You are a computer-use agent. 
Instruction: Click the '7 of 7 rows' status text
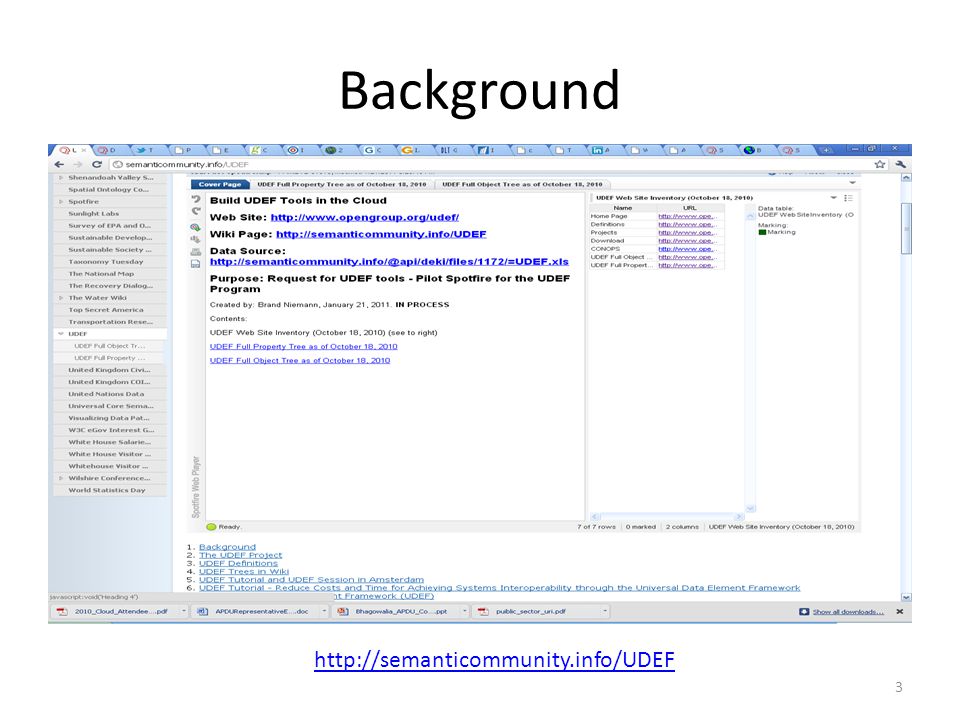(596, 527)
